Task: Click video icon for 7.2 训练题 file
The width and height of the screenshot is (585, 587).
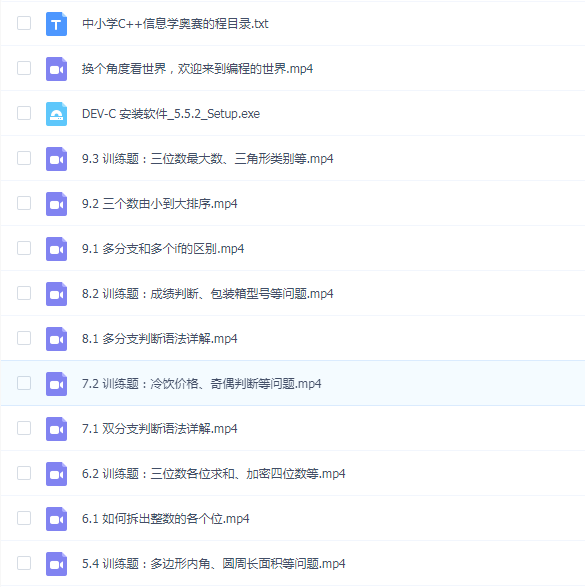Action: click(x=57, y=384)
